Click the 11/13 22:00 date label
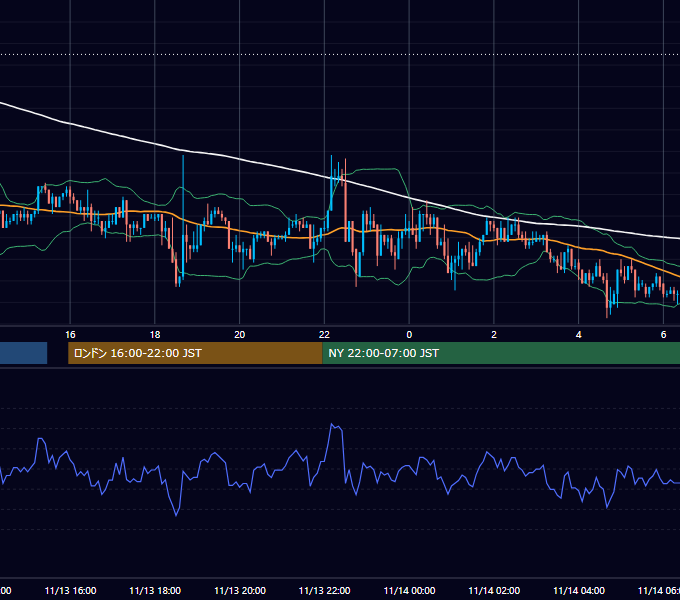Image resolution: width=680 pixels, height=600 pixels. [x=324, y=590]
